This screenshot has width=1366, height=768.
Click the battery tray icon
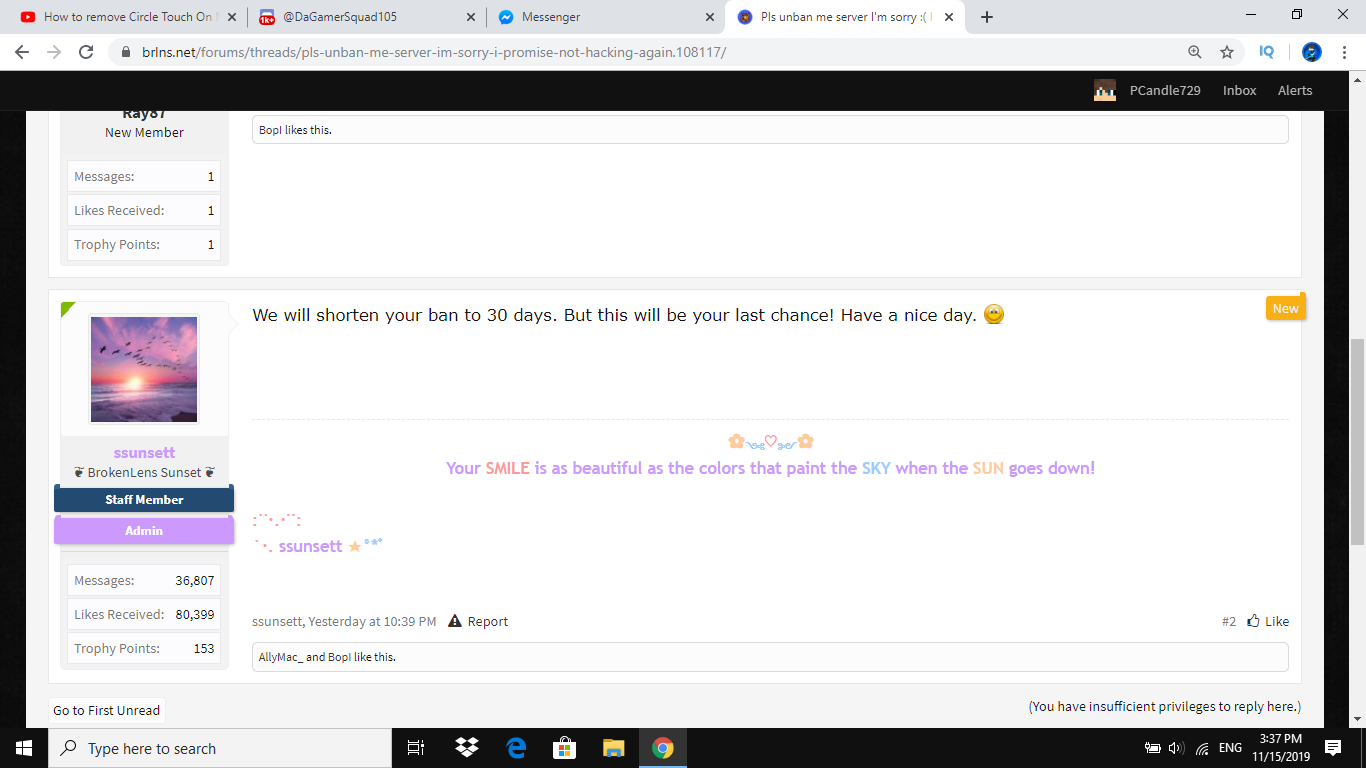tap(1152, 748)
